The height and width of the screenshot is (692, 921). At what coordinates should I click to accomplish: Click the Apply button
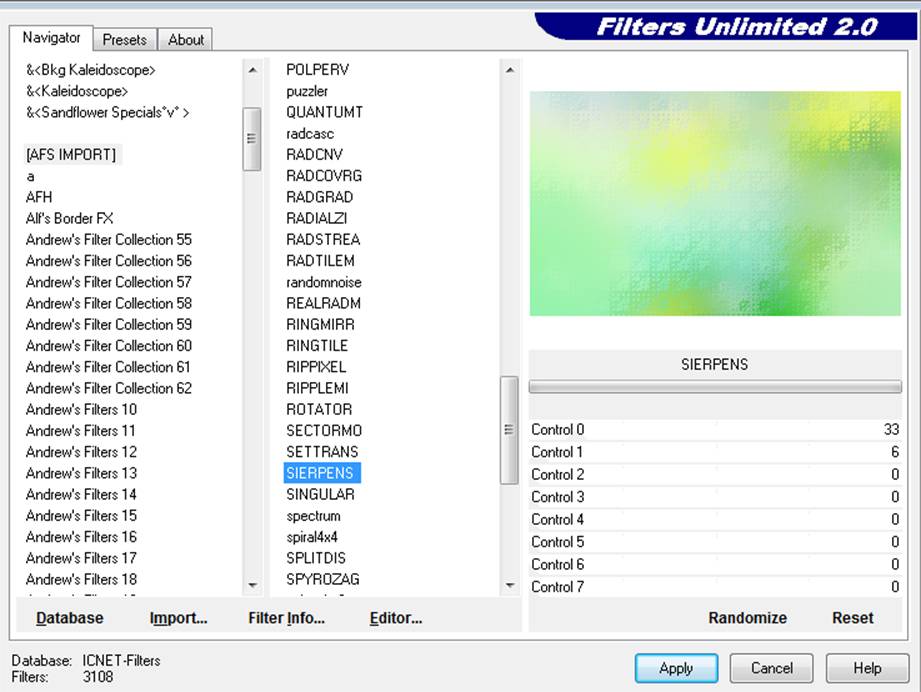[676, 668]
